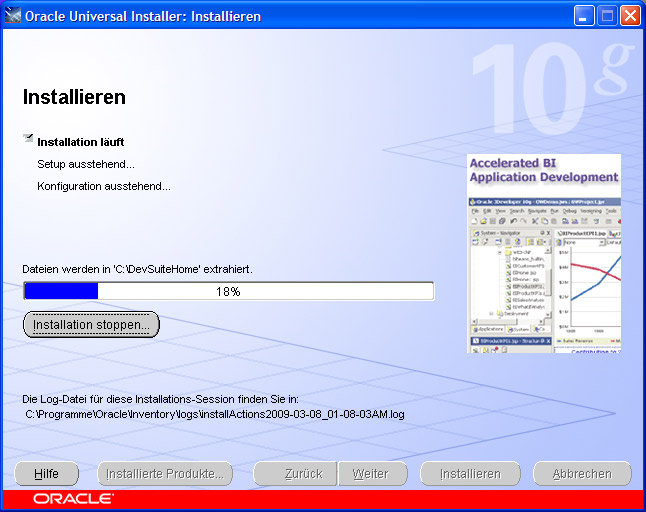Screen dimensions: 646x512
Task: Click the Installieren button
Action: pyautogui.click(x=470, y=474)
